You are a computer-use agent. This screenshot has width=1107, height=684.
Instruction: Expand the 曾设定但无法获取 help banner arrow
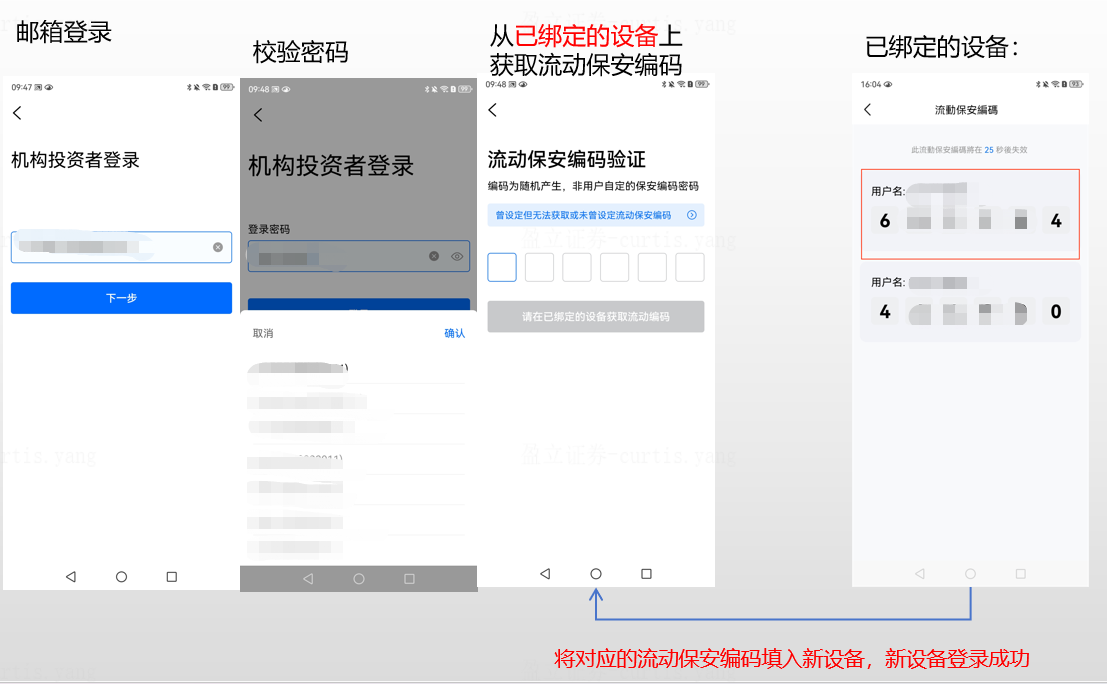point(691,215)
